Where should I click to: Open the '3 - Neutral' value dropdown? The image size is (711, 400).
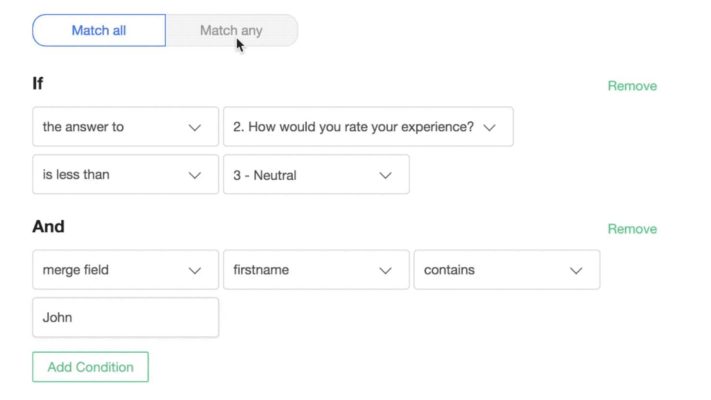(315, 175)
